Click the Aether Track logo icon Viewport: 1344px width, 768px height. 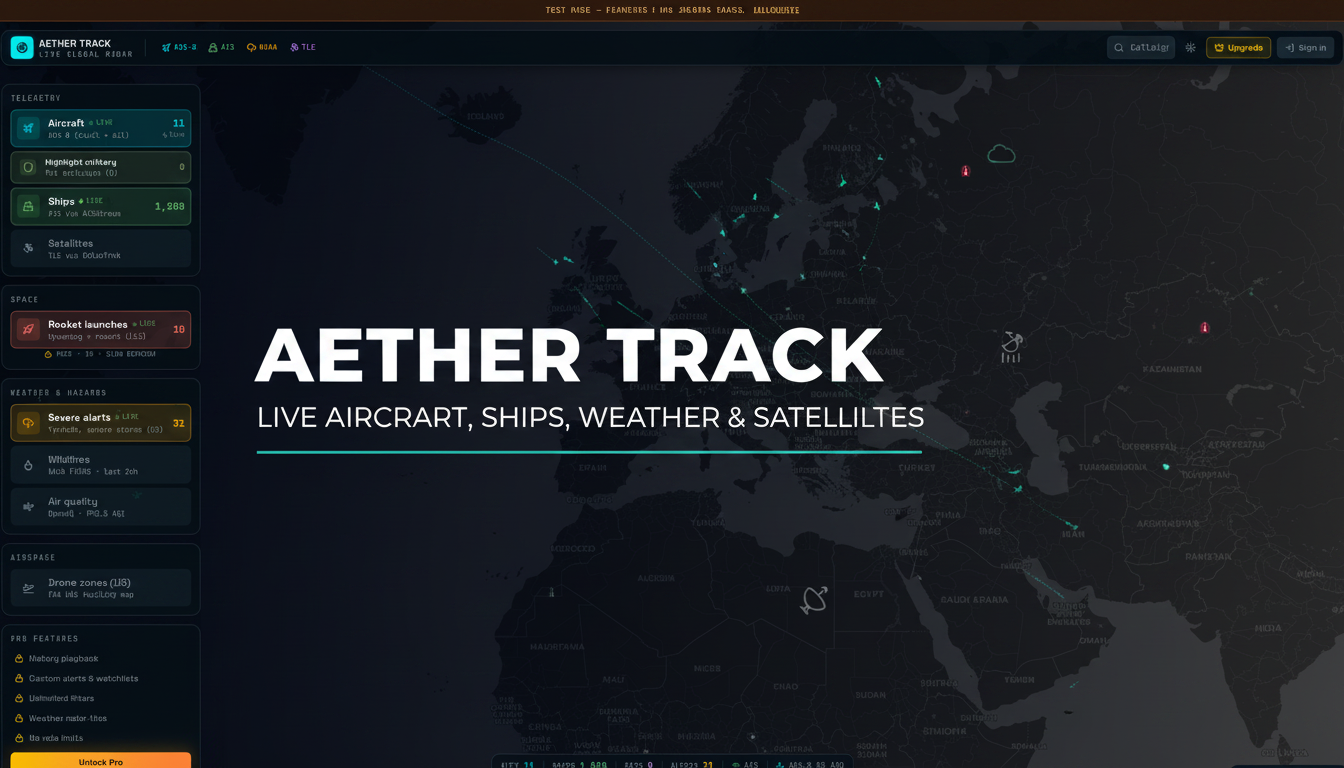pyautogui.click(x=22, y=47)
